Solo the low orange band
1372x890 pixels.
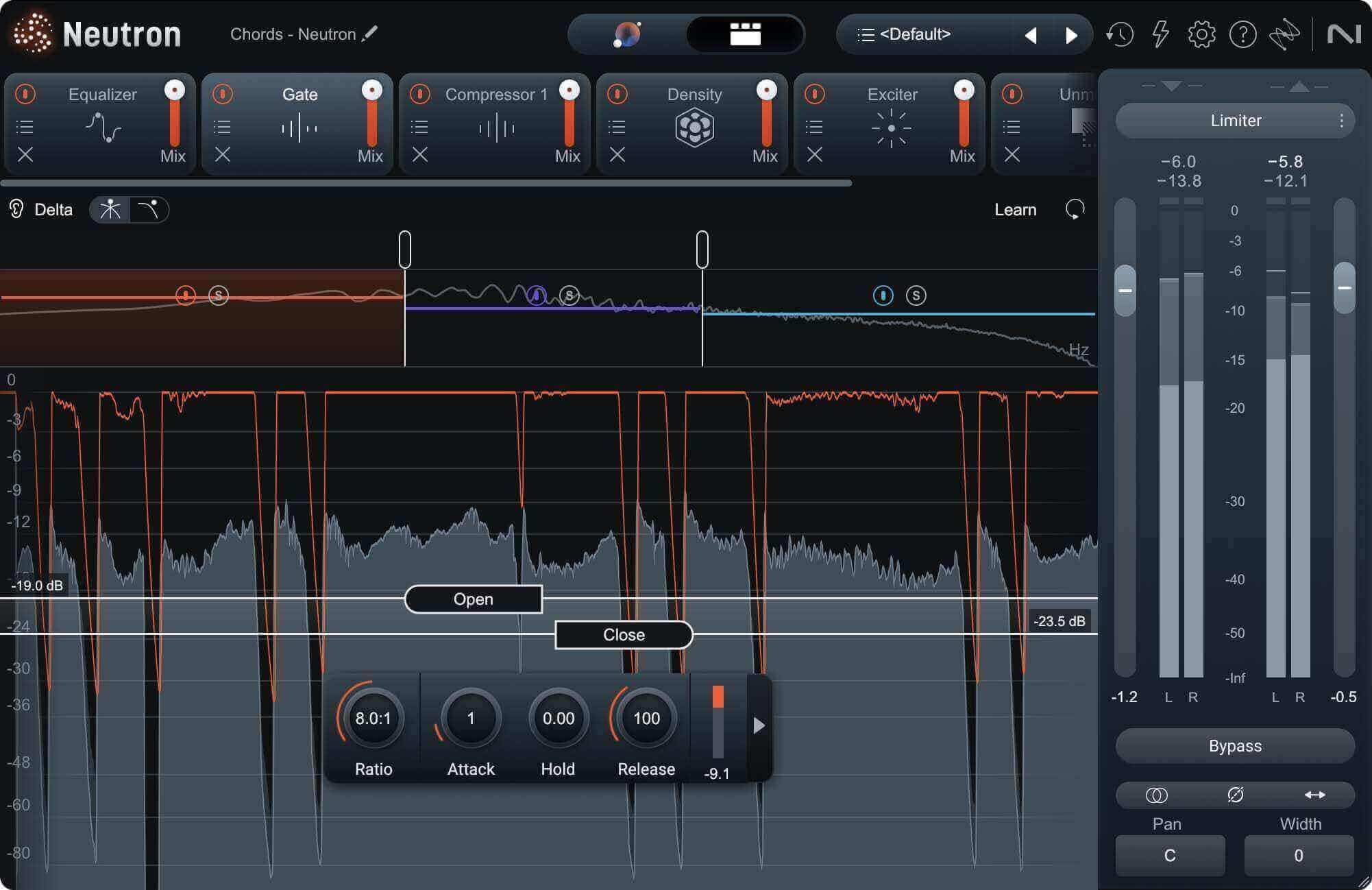coord(219,296)
